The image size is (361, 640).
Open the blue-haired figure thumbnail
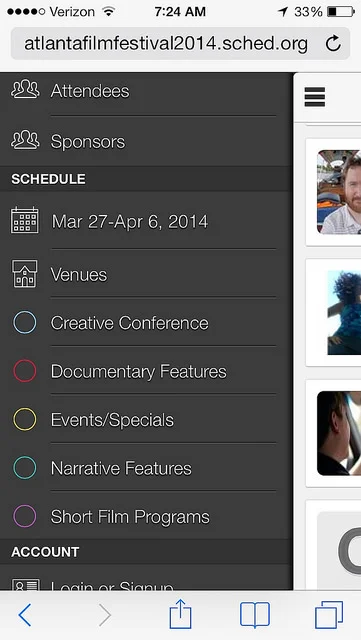tap(344, 312)
